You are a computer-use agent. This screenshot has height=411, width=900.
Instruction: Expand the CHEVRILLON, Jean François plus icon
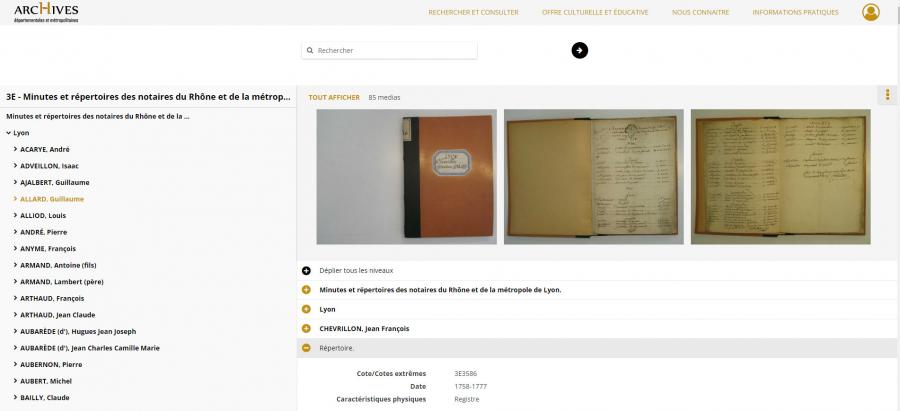coord(306,329)
